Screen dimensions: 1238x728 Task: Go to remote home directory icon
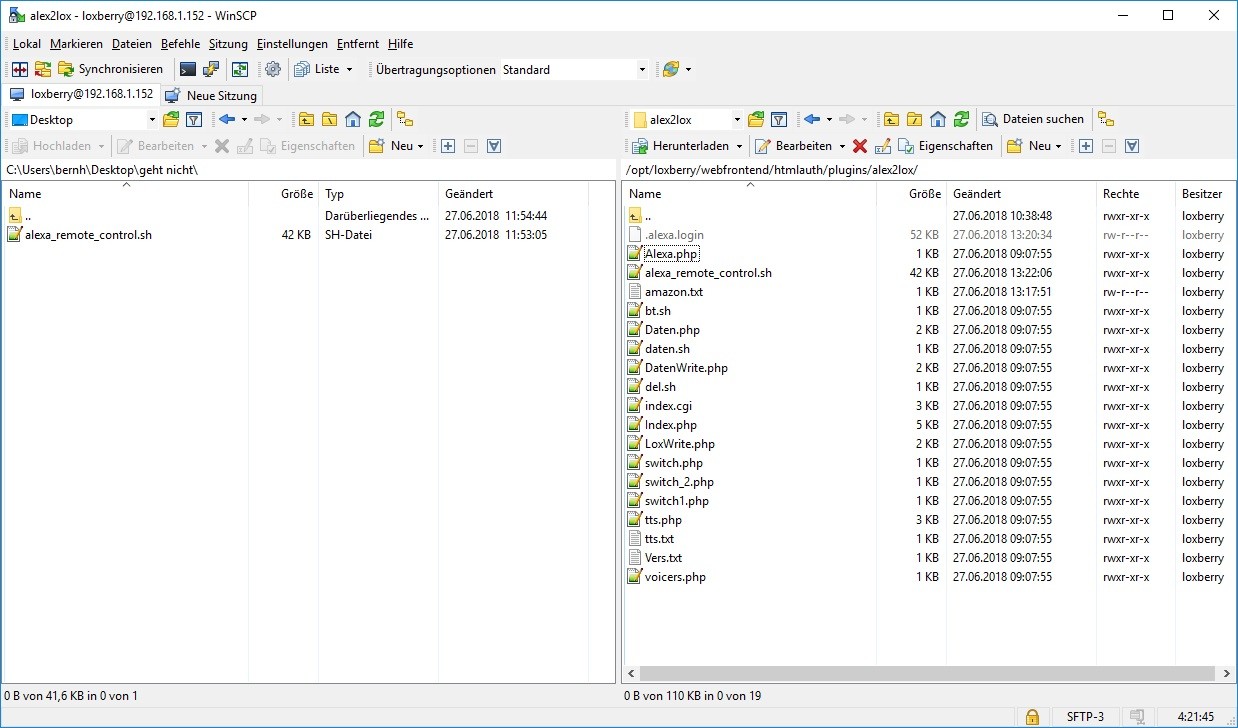coord(938,119)
